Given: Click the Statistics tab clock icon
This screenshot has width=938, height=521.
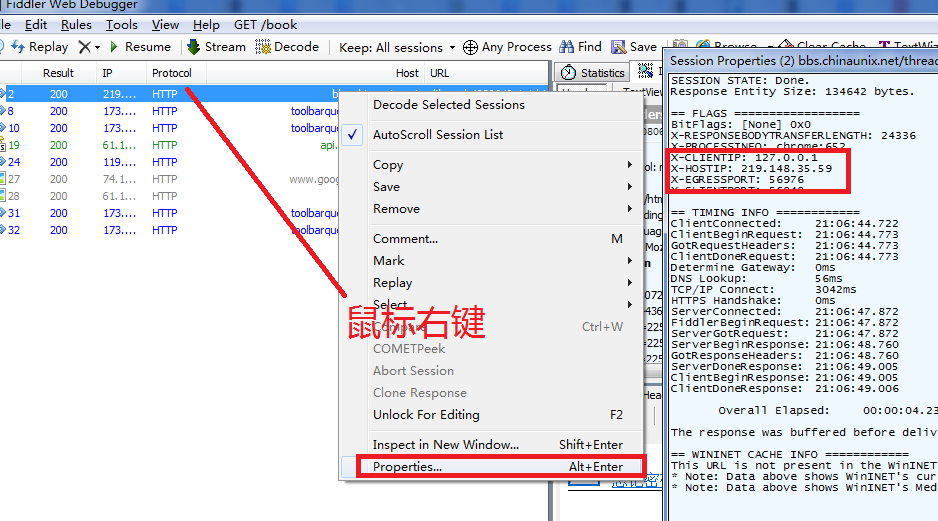Looking at the screenshot, I should click(x=568, y=72).
